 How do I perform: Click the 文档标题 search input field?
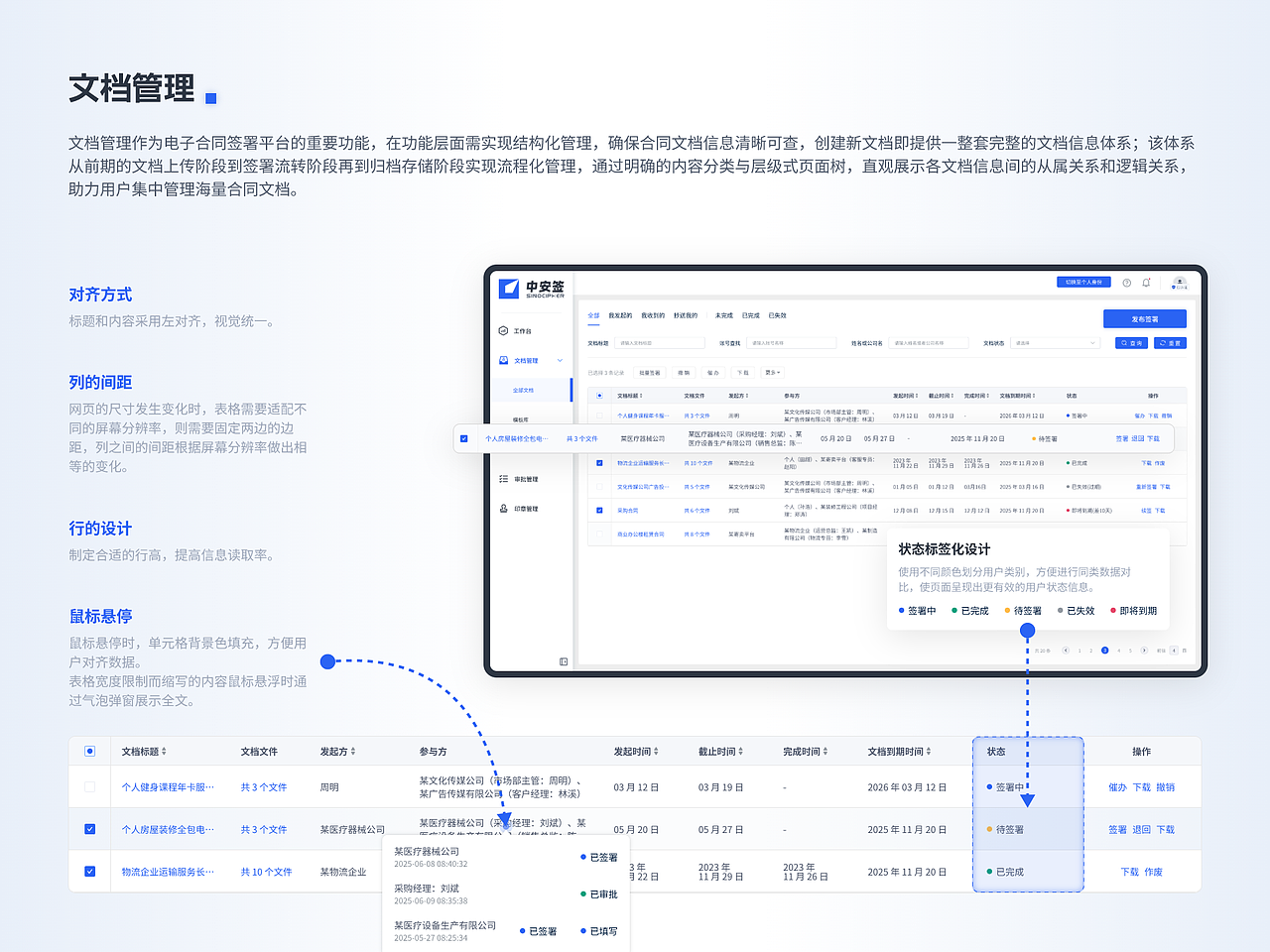(659, 343)
